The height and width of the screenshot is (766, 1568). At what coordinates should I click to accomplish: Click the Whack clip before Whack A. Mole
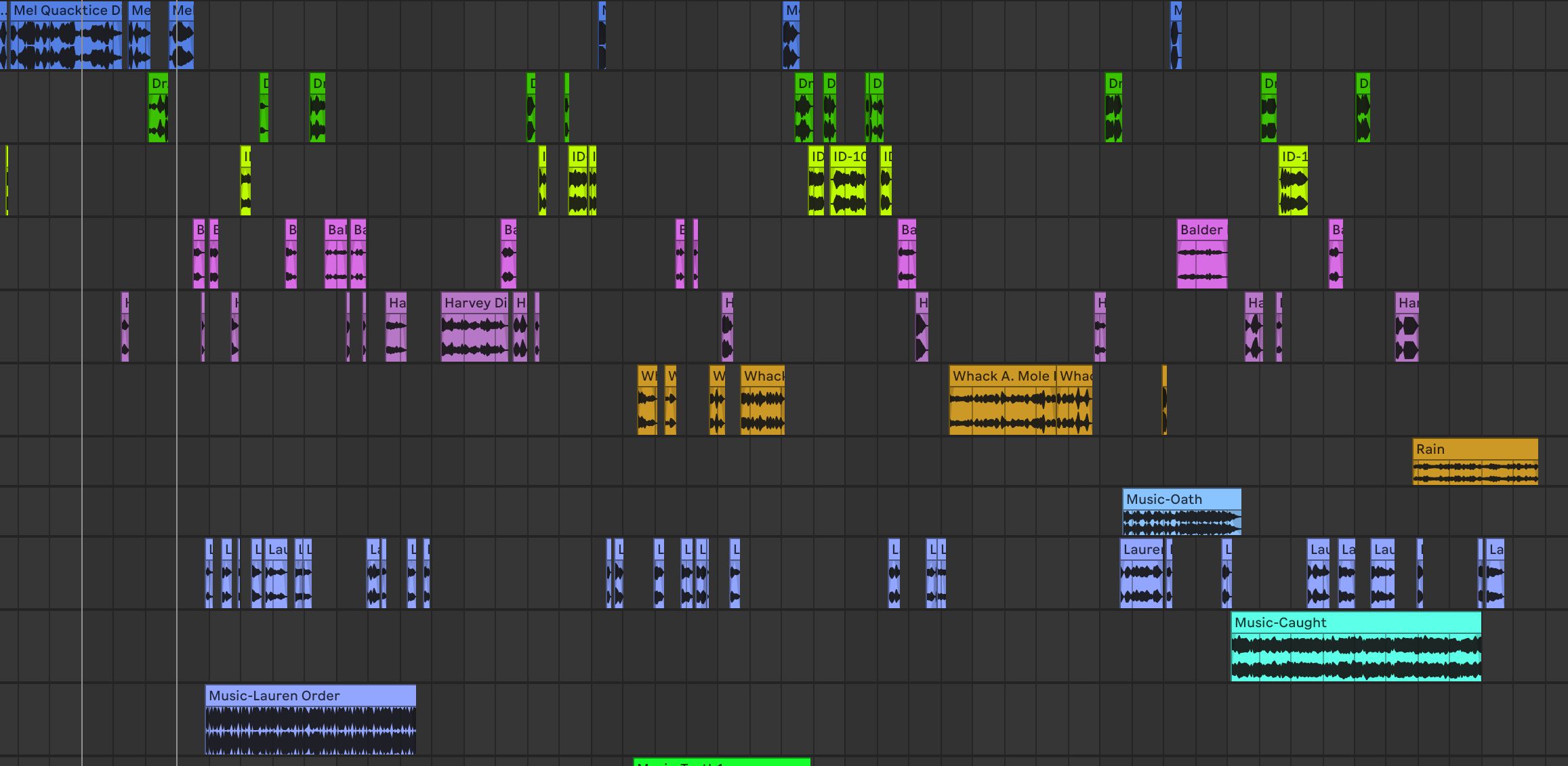(762, 401)
